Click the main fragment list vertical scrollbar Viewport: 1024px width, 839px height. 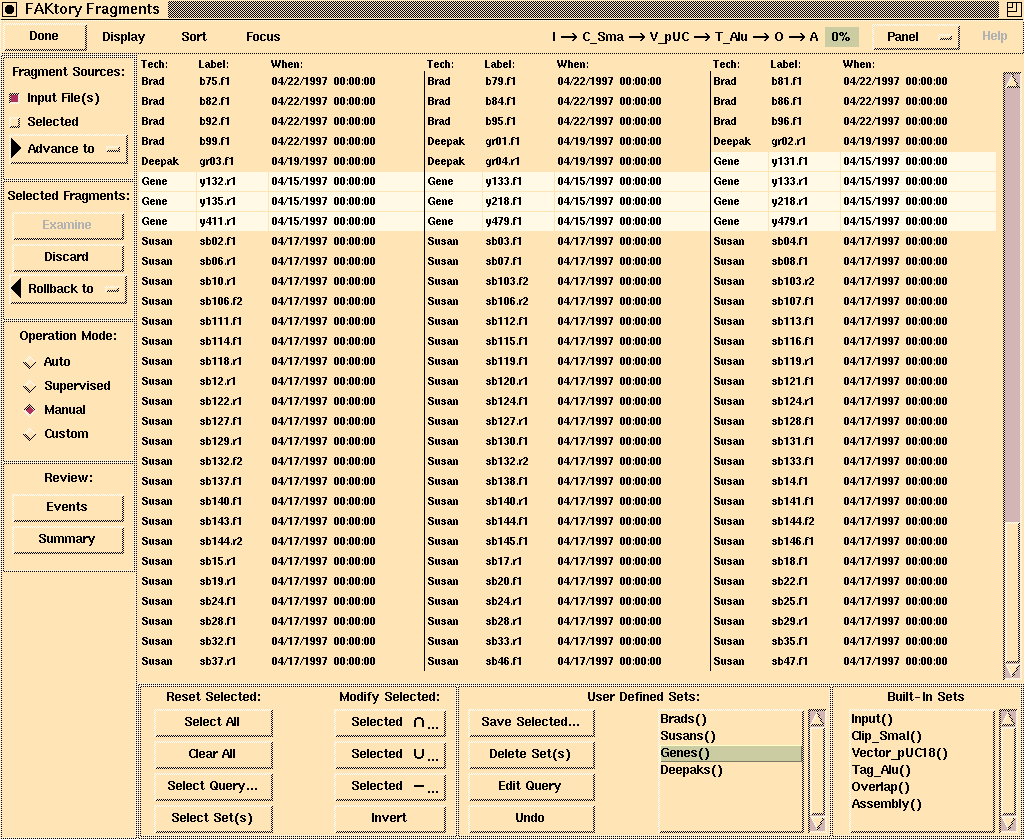pos(1012,300)
